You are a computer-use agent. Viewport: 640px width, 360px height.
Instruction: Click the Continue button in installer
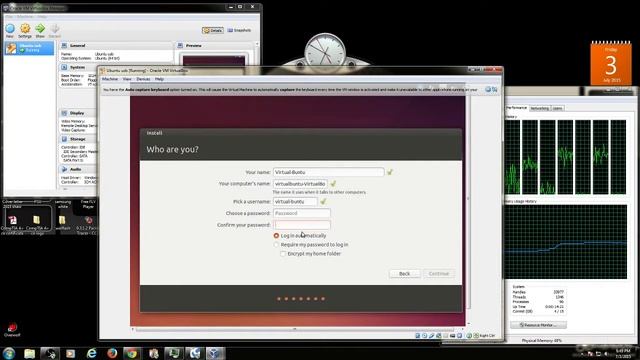coord(439,273)
